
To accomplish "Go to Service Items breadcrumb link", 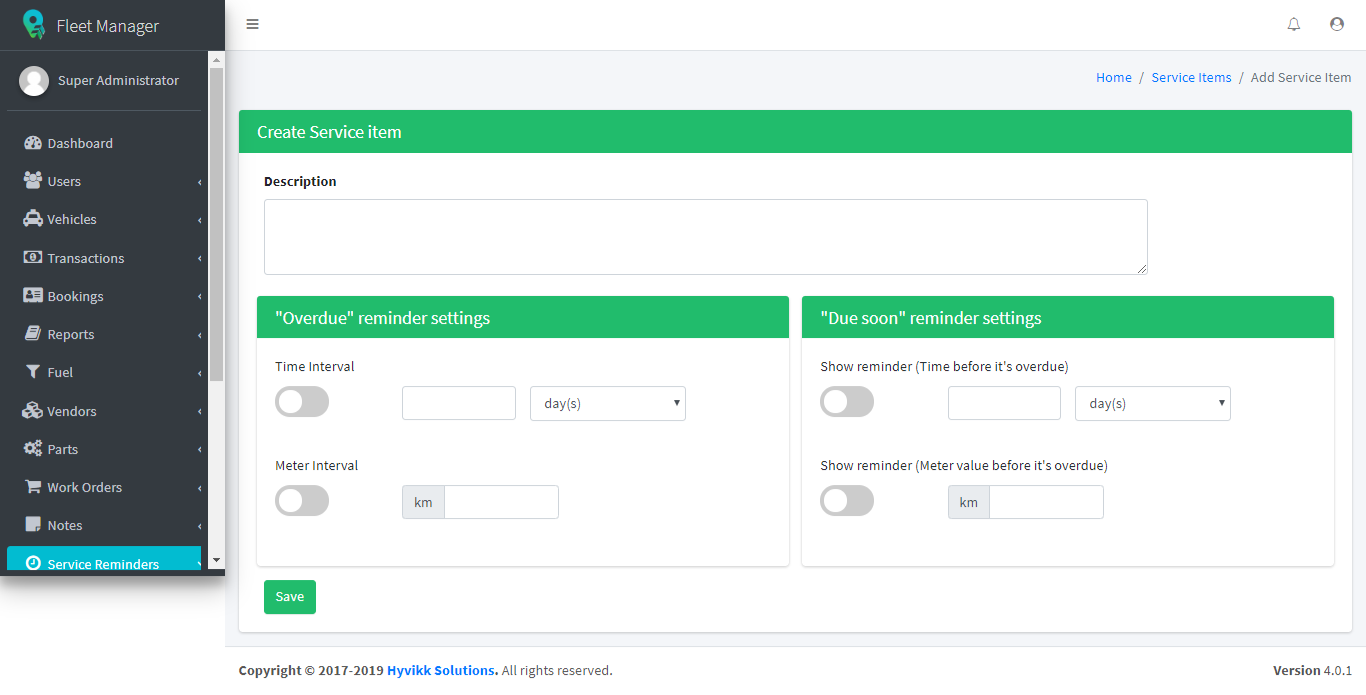I will [1191, 77].
